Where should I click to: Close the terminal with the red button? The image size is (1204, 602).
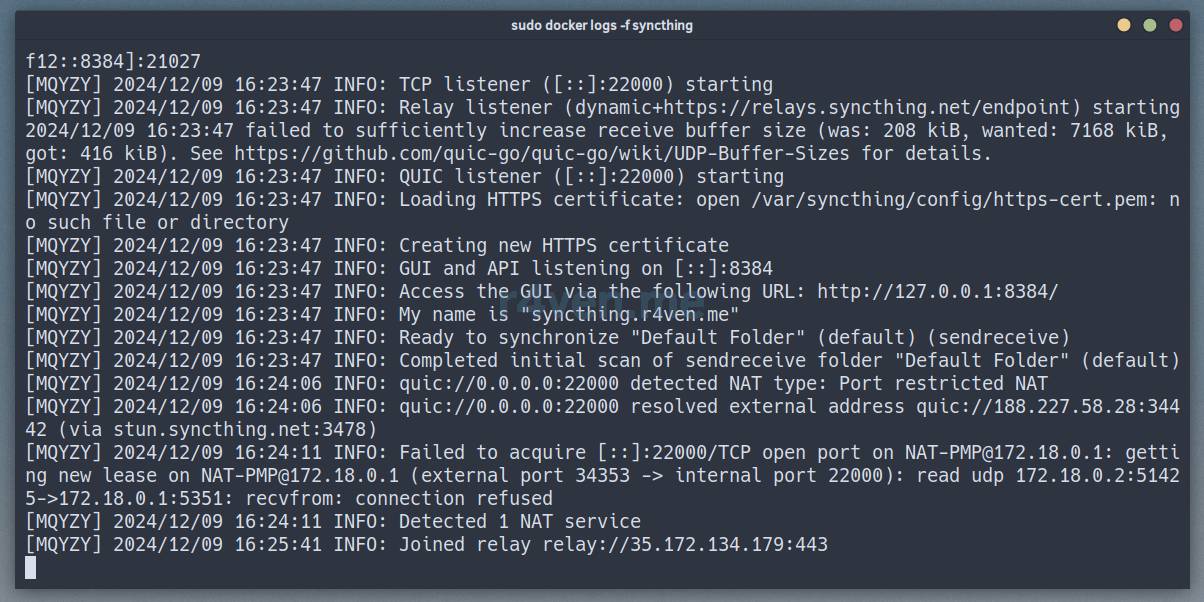click(x=1176, y=25)
